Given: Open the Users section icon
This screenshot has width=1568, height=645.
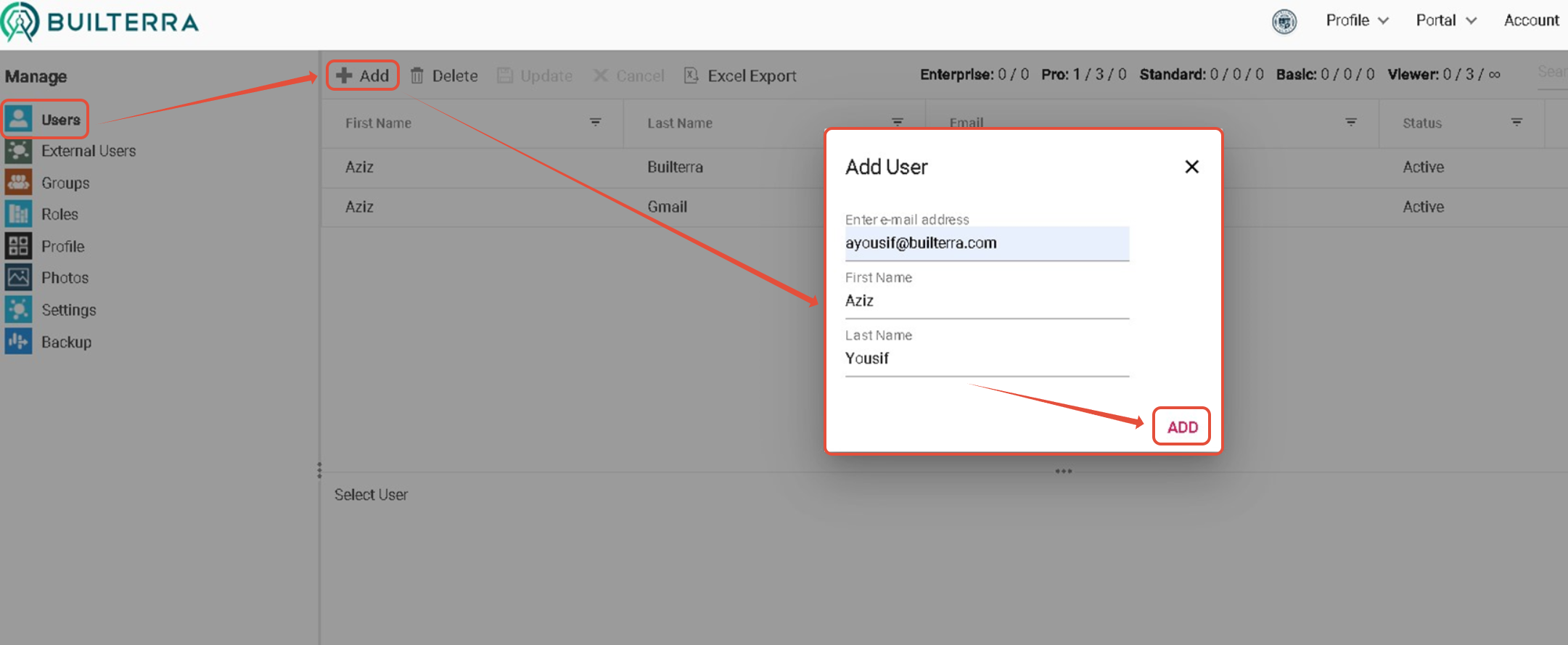Looking at the screenshot, I should (x=18, y=119).
